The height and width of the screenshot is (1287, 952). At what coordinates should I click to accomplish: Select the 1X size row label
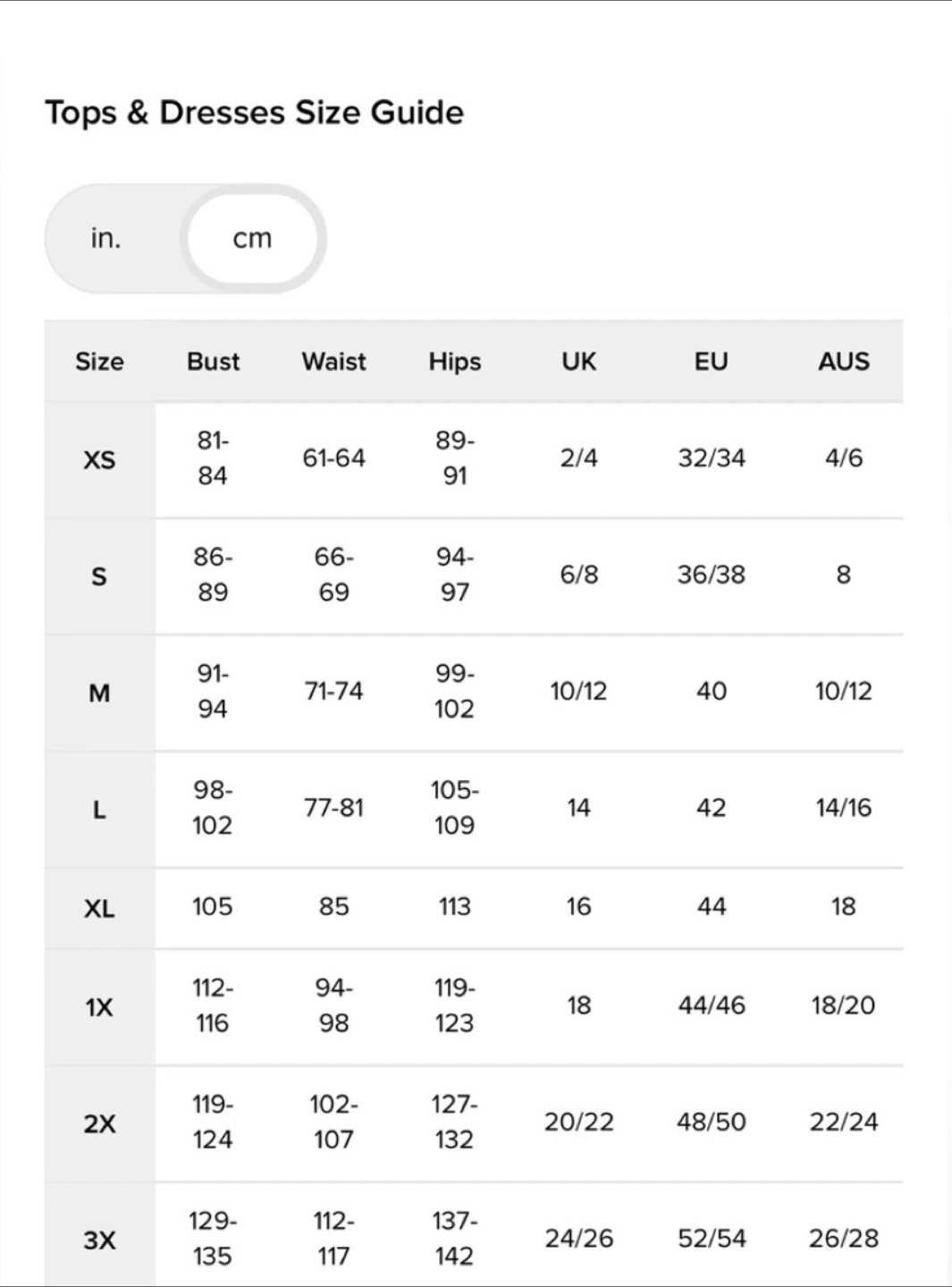pyautogui.click(x=99, y=1007)
